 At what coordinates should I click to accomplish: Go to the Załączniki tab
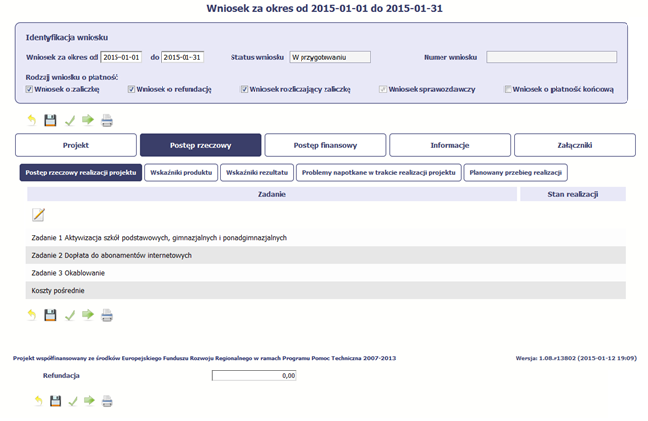click(575, 145)
